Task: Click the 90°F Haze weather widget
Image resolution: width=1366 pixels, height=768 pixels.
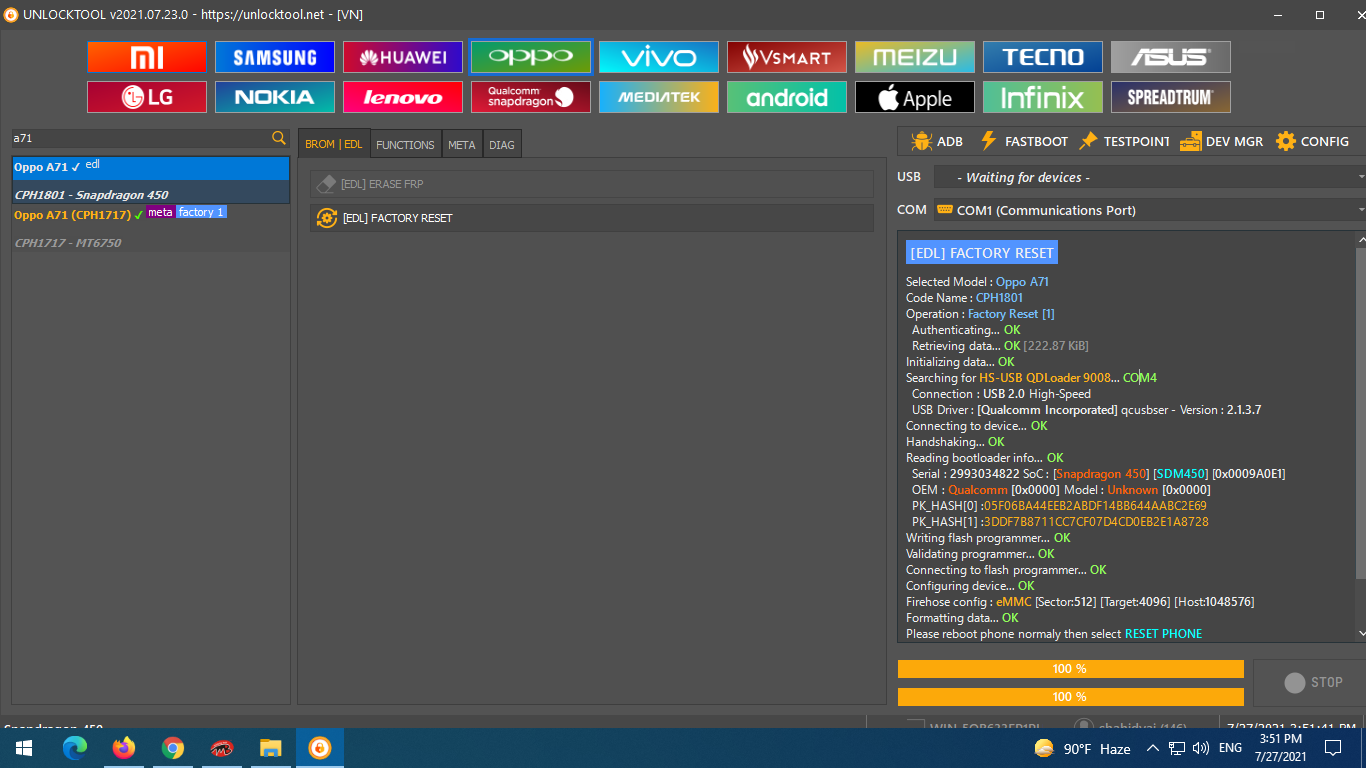Action: click(x=1082, y=748)
